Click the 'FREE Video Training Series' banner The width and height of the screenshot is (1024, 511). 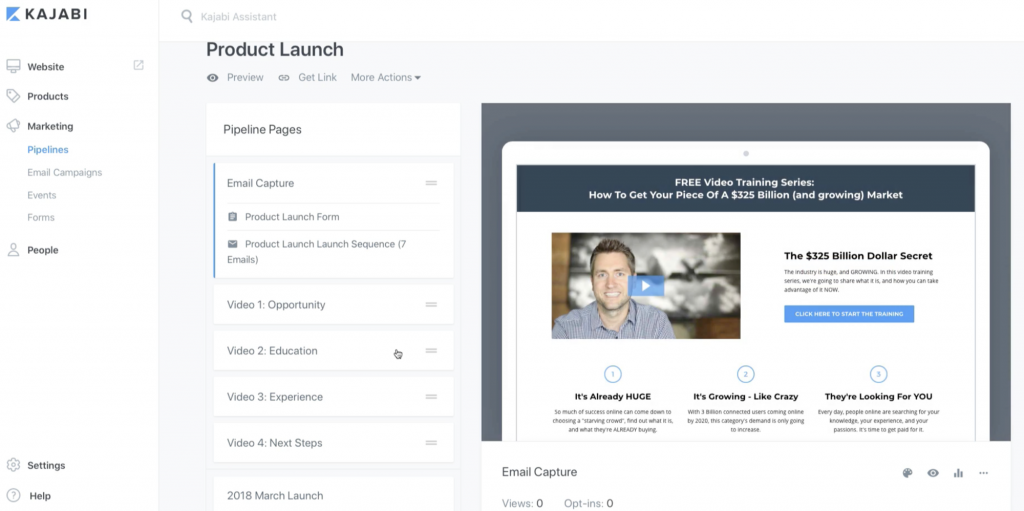click(746, 188)
